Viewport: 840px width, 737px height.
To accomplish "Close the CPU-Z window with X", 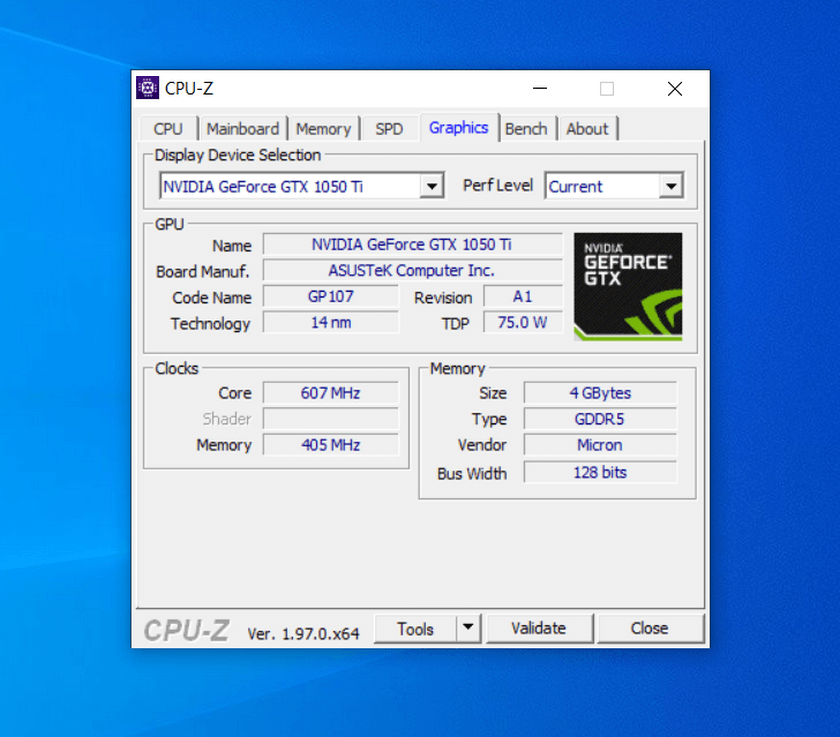I will click(675, 89).
